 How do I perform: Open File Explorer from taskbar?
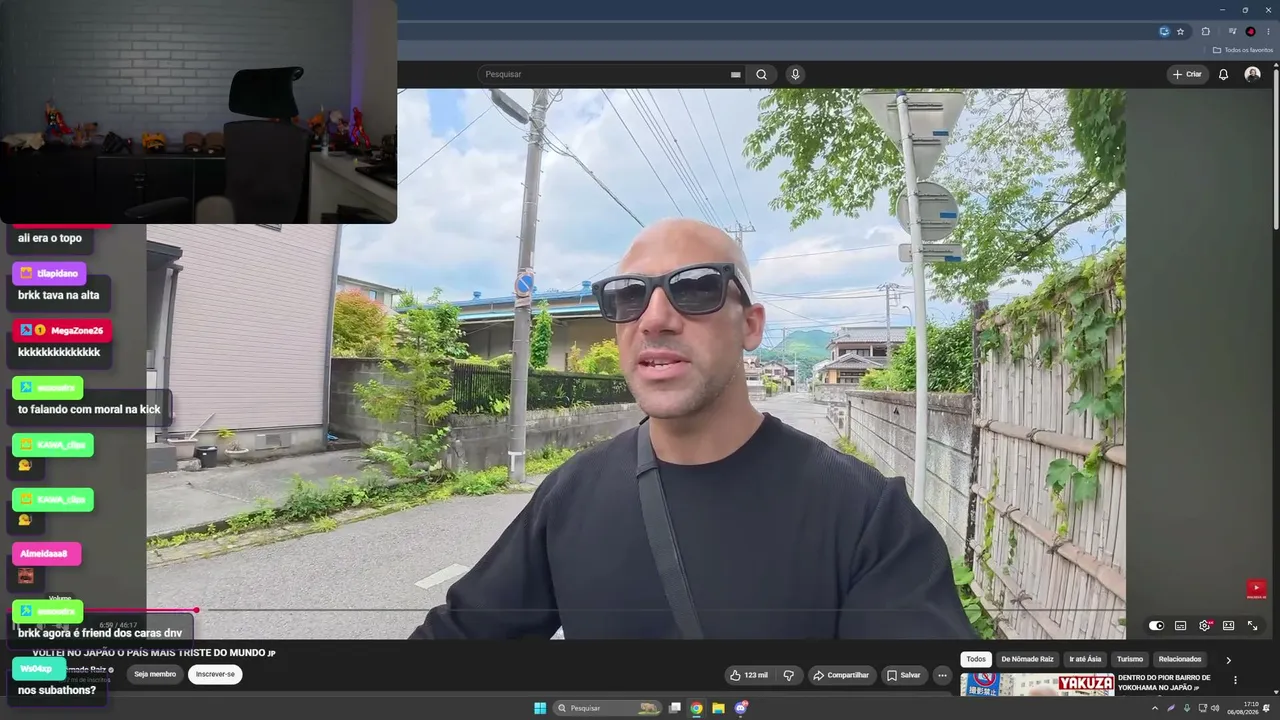(718, 708)
